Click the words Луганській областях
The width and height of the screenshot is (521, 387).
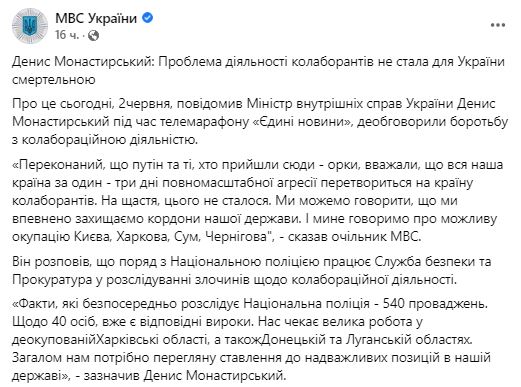[x=409, y=340]
